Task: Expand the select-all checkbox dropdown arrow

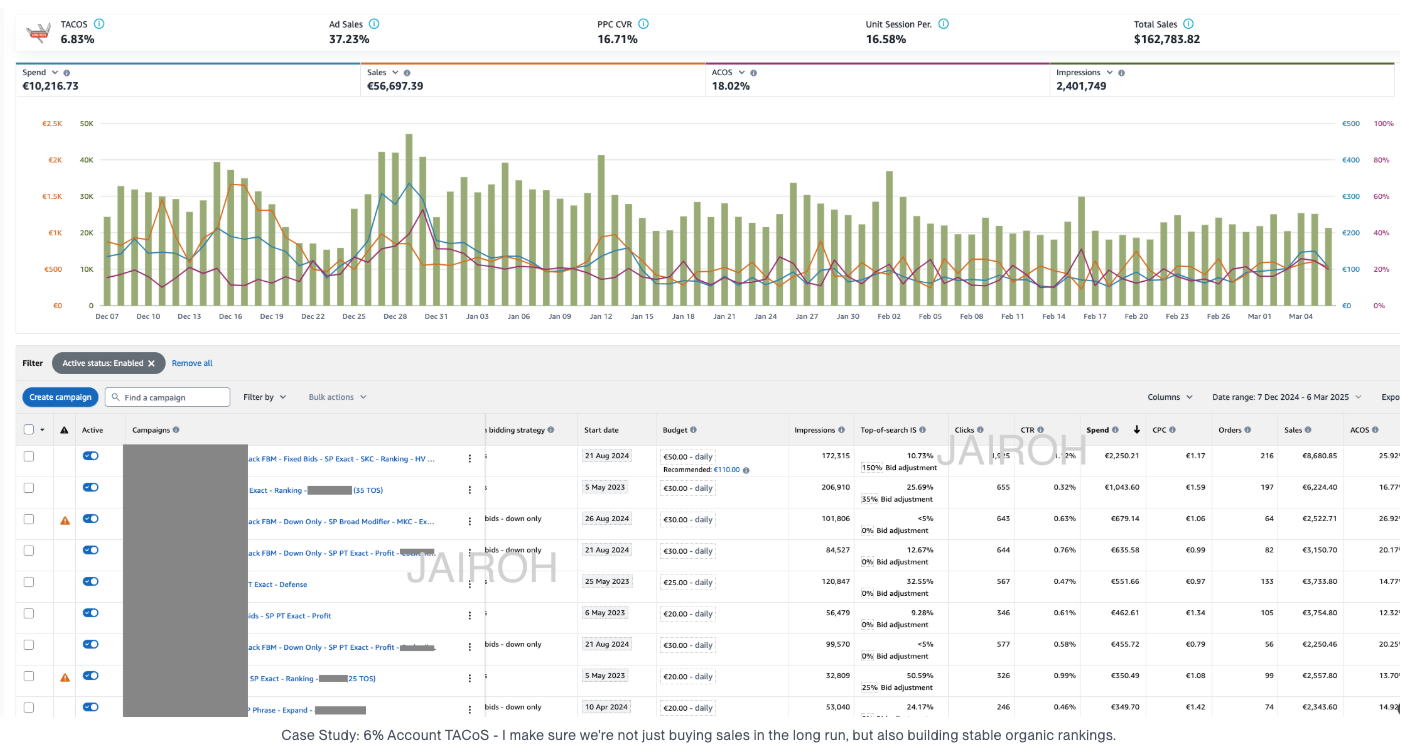Action: point(42,430)
